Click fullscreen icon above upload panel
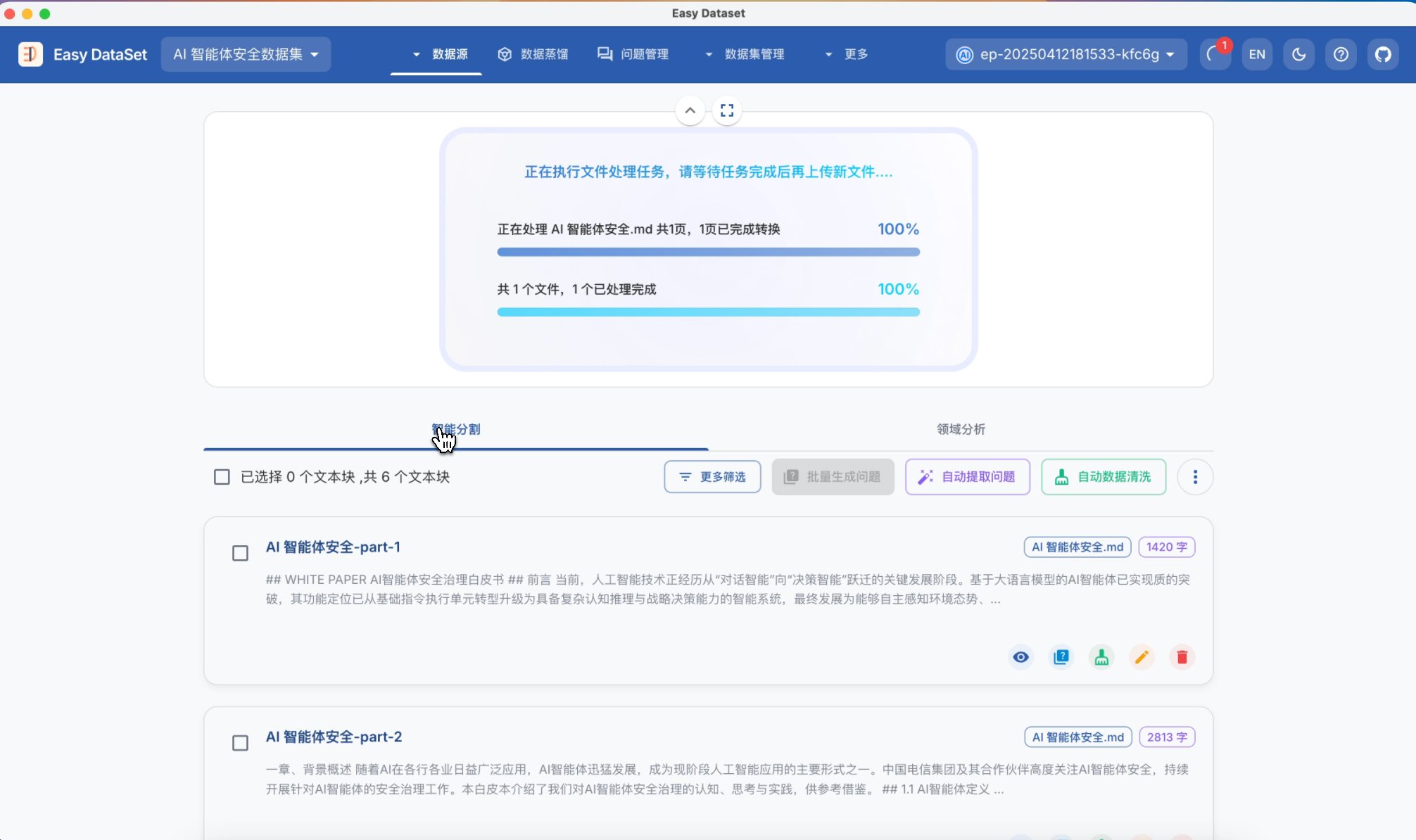 tap(727, 110)
